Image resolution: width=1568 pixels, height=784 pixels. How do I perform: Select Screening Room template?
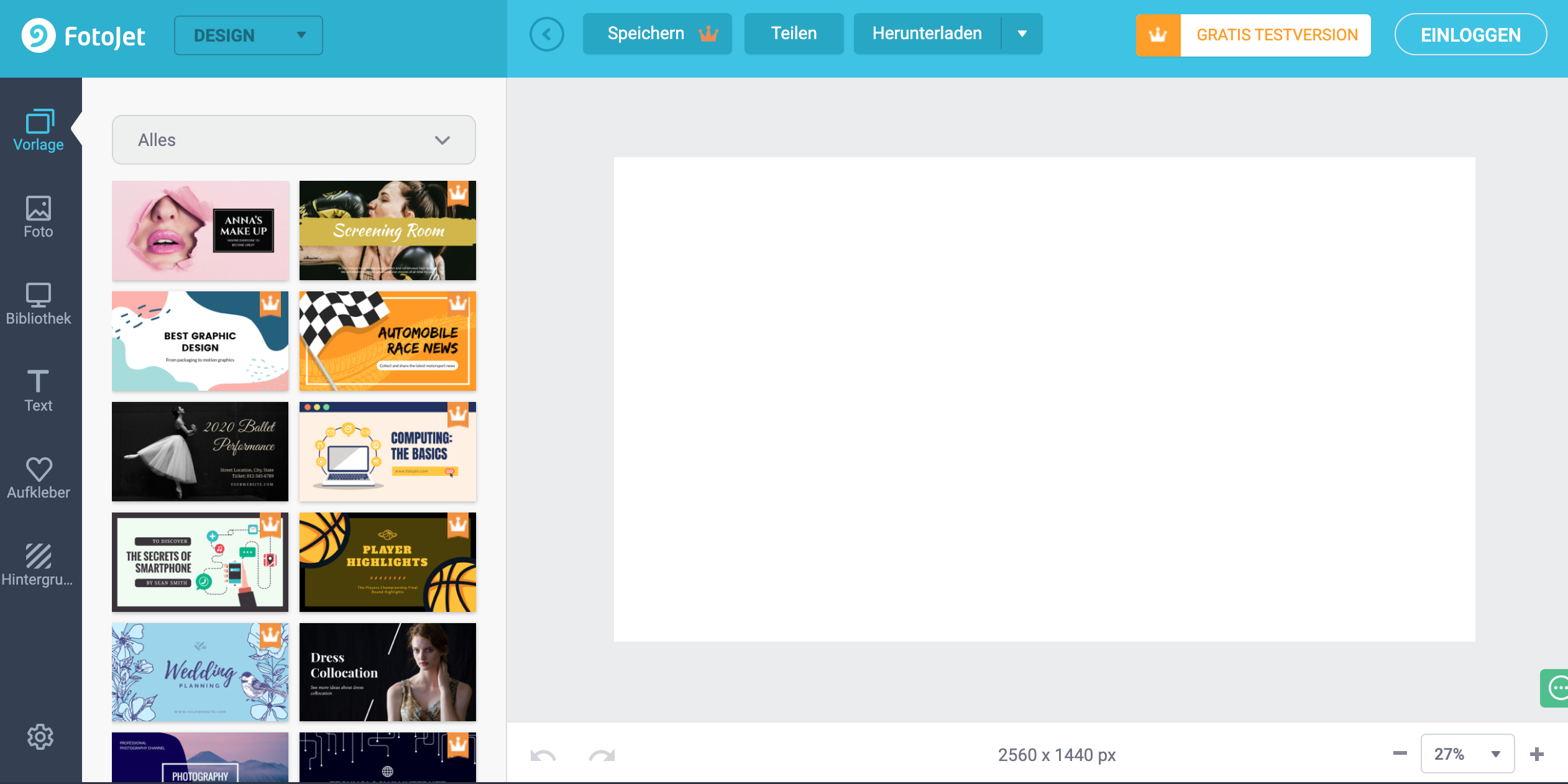tap(388, 230)
